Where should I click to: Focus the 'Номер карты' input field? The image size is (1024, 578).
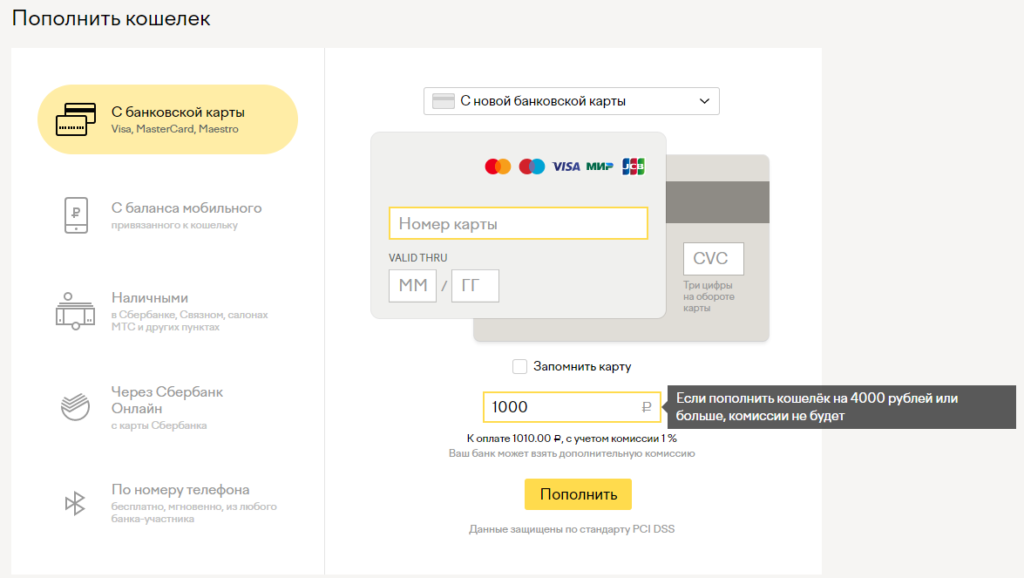[518, 224]
